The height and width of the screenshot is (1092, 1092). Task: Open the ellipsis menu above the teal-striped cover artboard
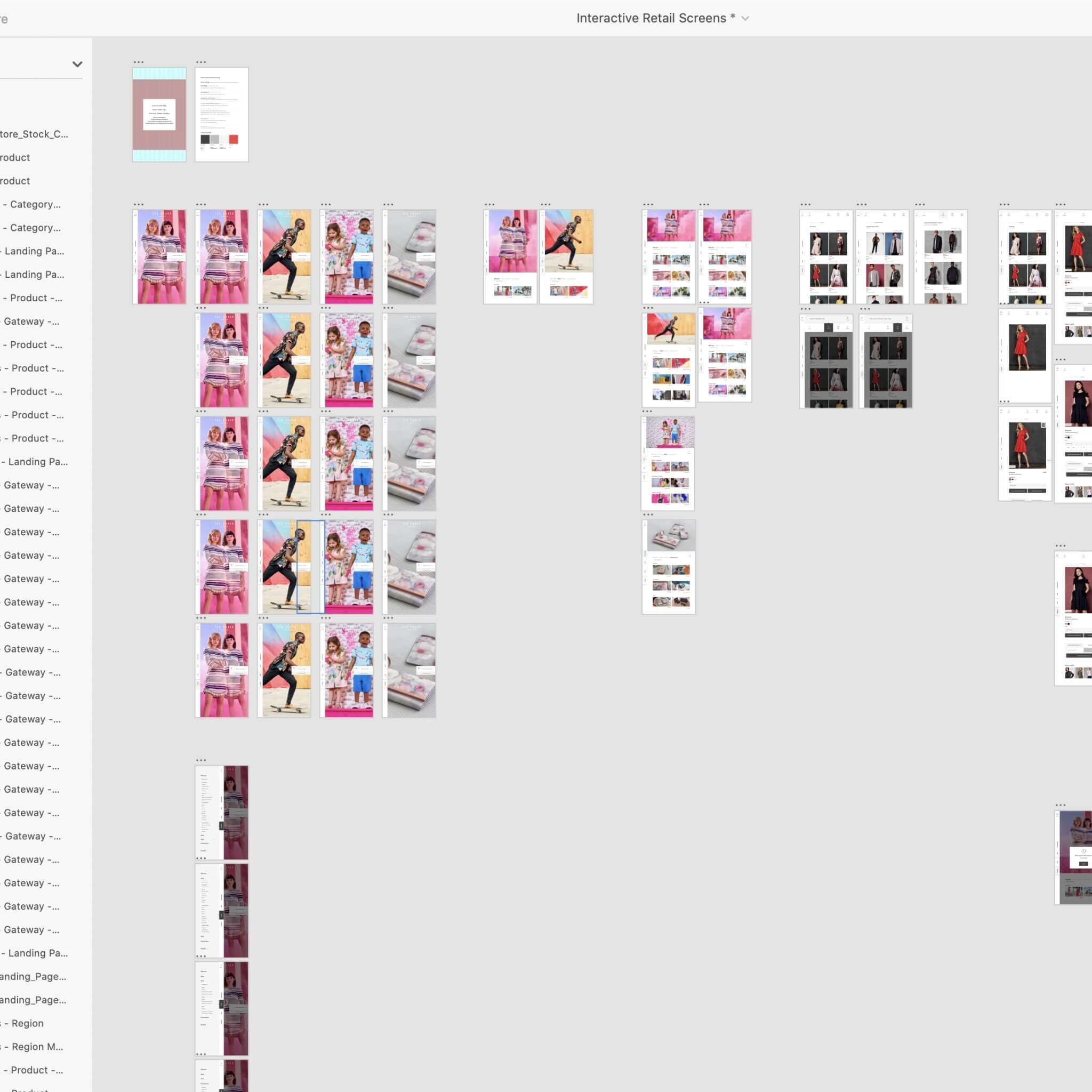(x=139, y=62)
